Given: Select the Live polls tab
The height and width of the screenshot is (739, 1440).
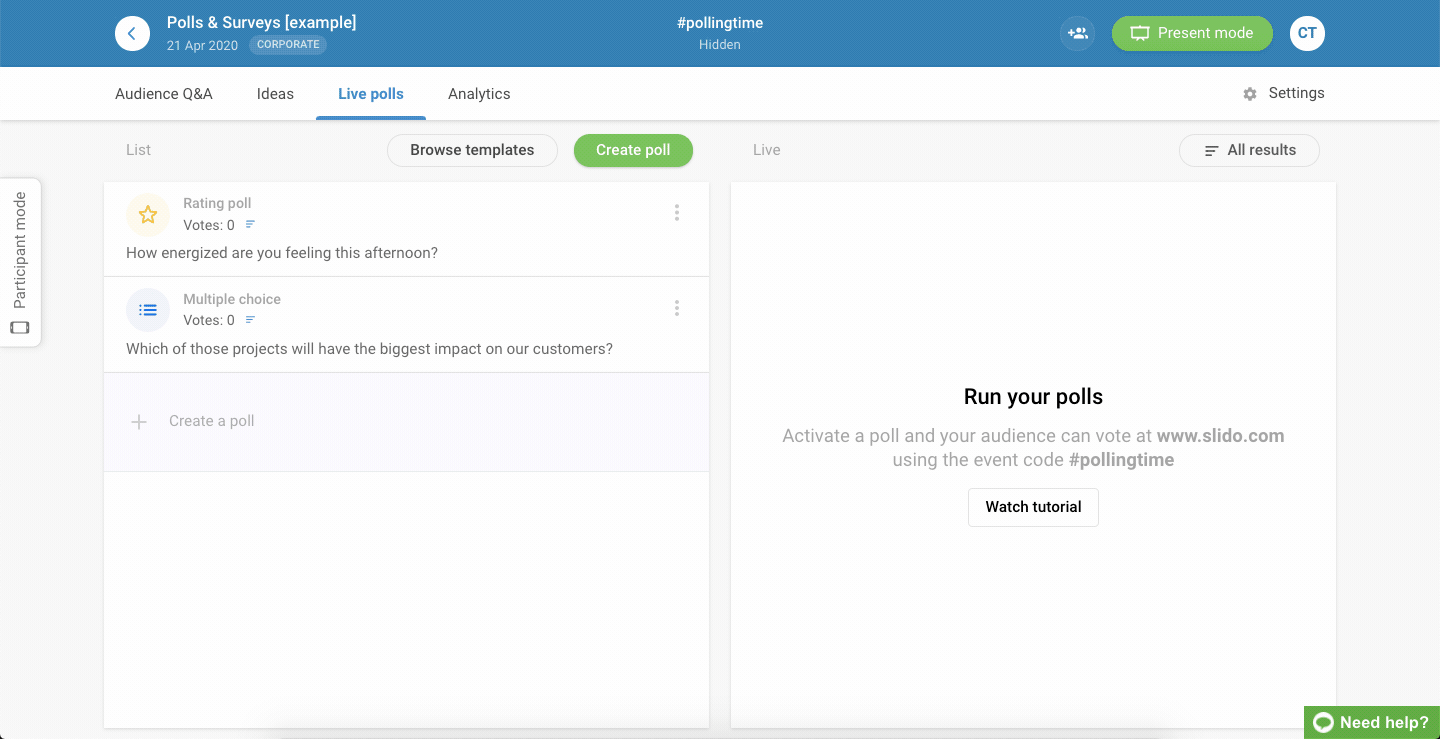Looking at the screenshot, I should click(371, 94).
